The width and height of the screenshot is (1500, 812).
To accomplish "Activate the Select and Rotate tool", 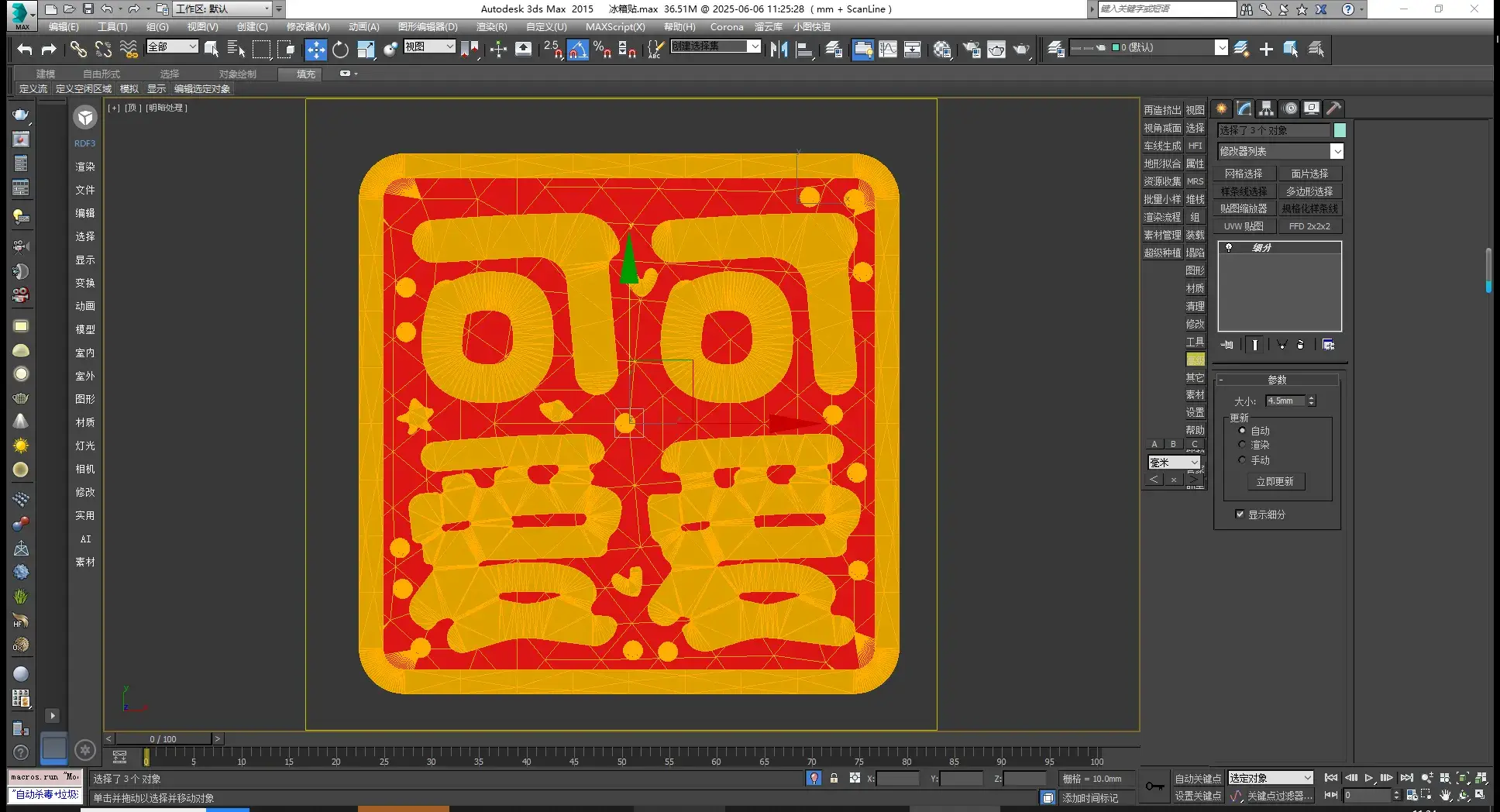I will coord(340,50).
